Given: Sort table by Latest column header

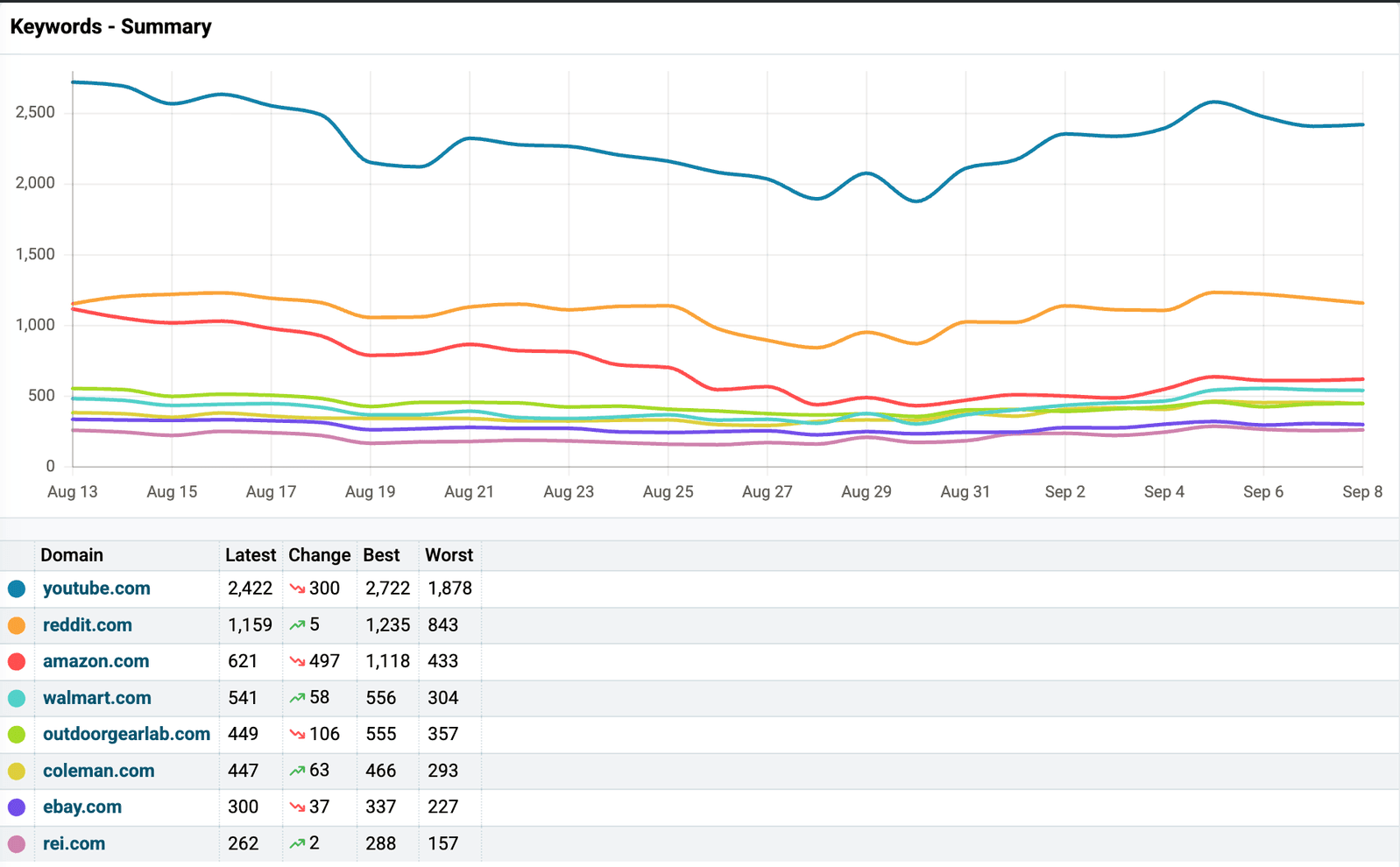Looking at the screenshot, I should pyautogui.click(x=251, y=555).
